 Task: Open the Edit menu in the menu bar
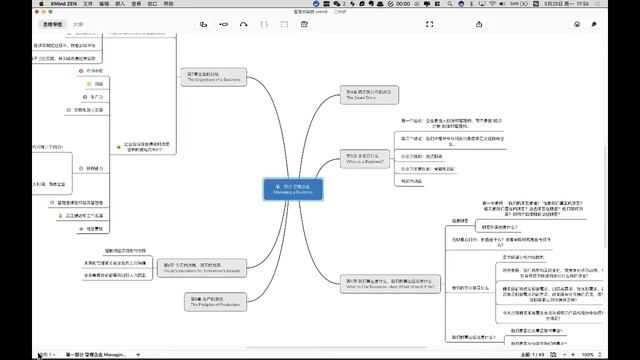pos(104,4)
